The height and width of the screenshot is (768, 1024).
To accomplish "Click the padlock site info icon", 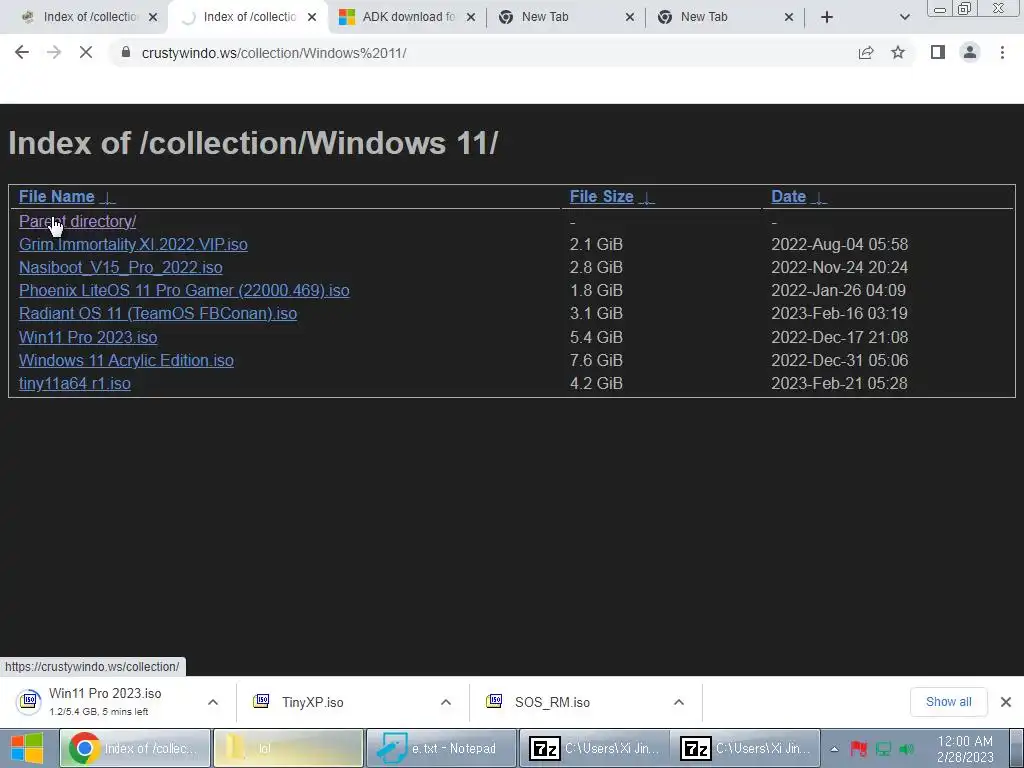I will point(126,52).
